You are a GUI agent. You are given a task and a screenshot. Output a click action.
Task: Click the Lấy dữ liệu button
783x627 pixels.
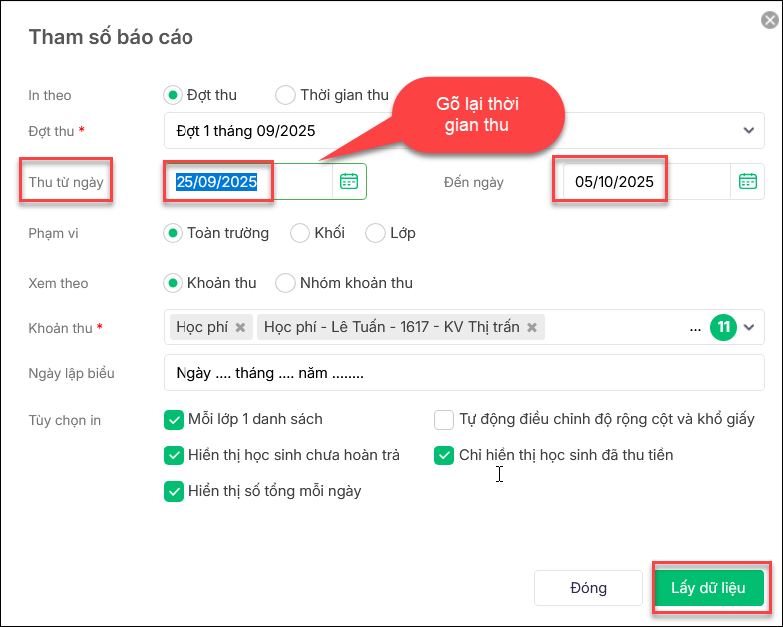pos(708,587)
